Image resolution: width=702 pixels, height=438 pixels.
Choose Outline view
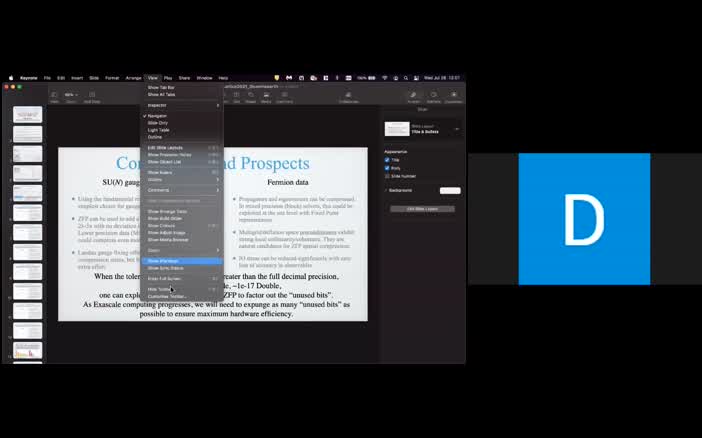182,137
